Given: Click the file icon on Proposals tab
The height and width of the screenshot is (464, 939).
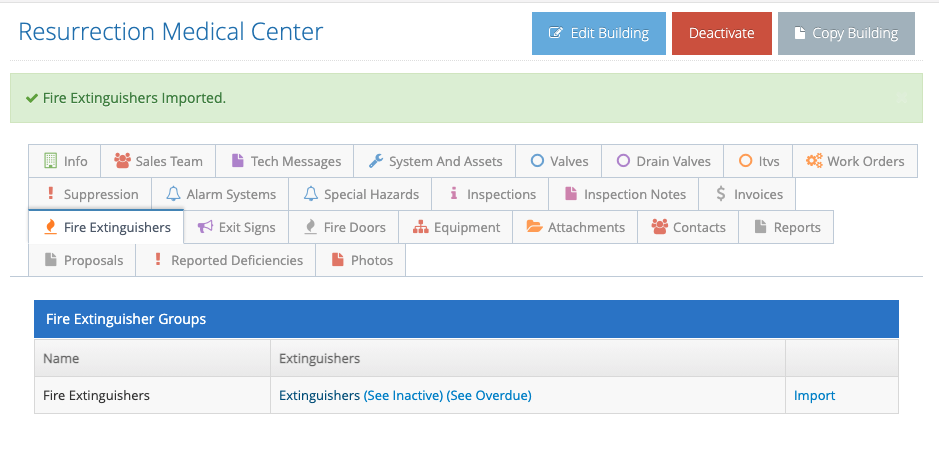Looking at the screenshot, I should 51,259.
